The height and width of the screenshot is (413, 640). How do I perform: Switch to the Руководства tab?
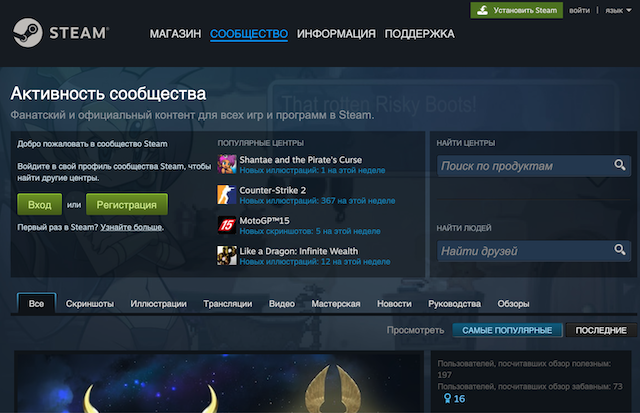pyautogui.click(x=454, y=304)
